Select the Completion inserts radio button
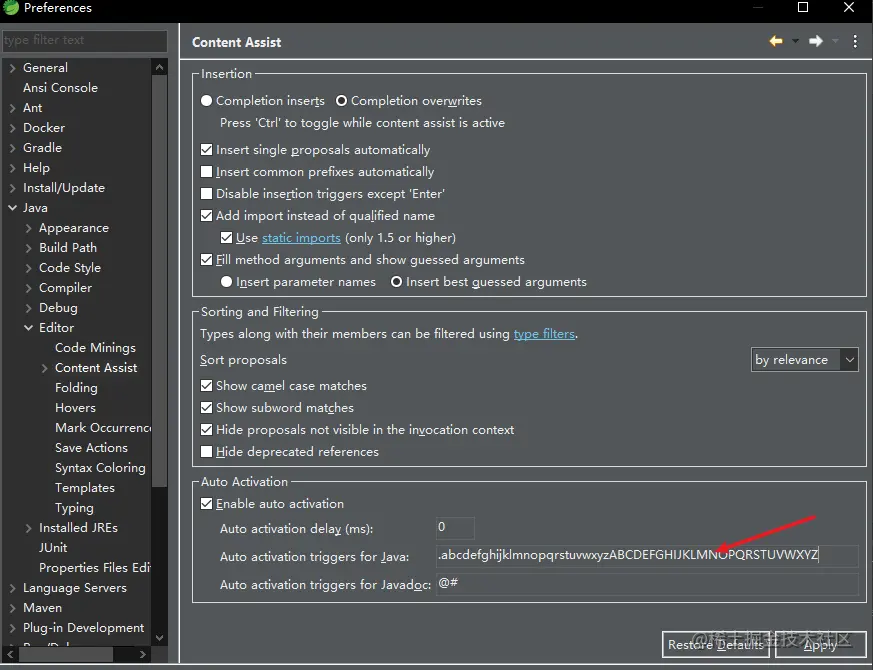Image resolution: width=873 pixels, height=670 pixels. (x=207, y=101)
